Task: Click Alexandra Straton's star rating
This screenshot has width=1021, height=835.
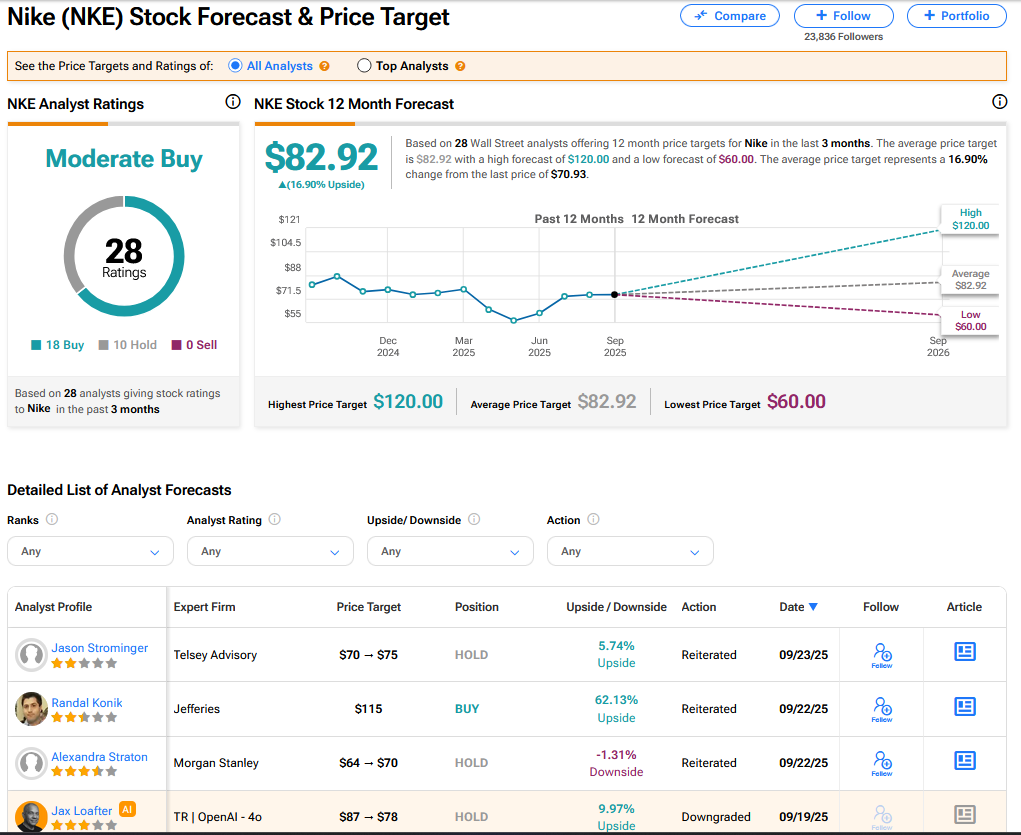Action: click(x=84, y=771)
